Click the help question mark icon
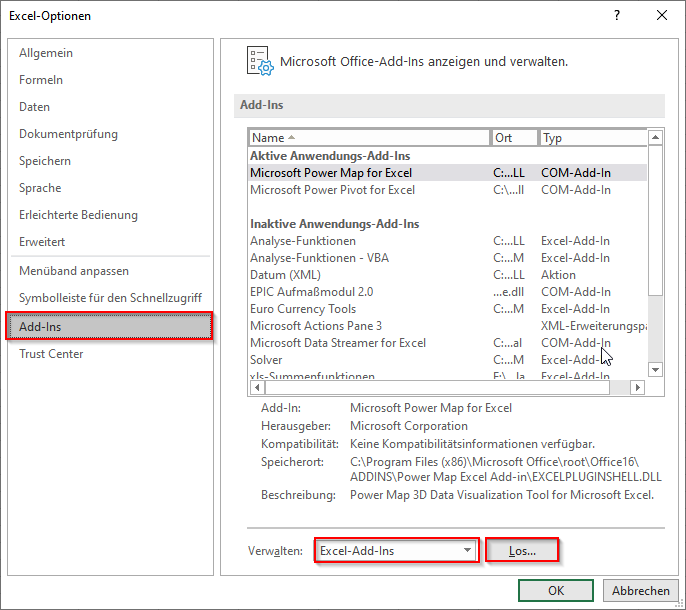Viewport: 686px width, 610px height. tap(617, 16)
